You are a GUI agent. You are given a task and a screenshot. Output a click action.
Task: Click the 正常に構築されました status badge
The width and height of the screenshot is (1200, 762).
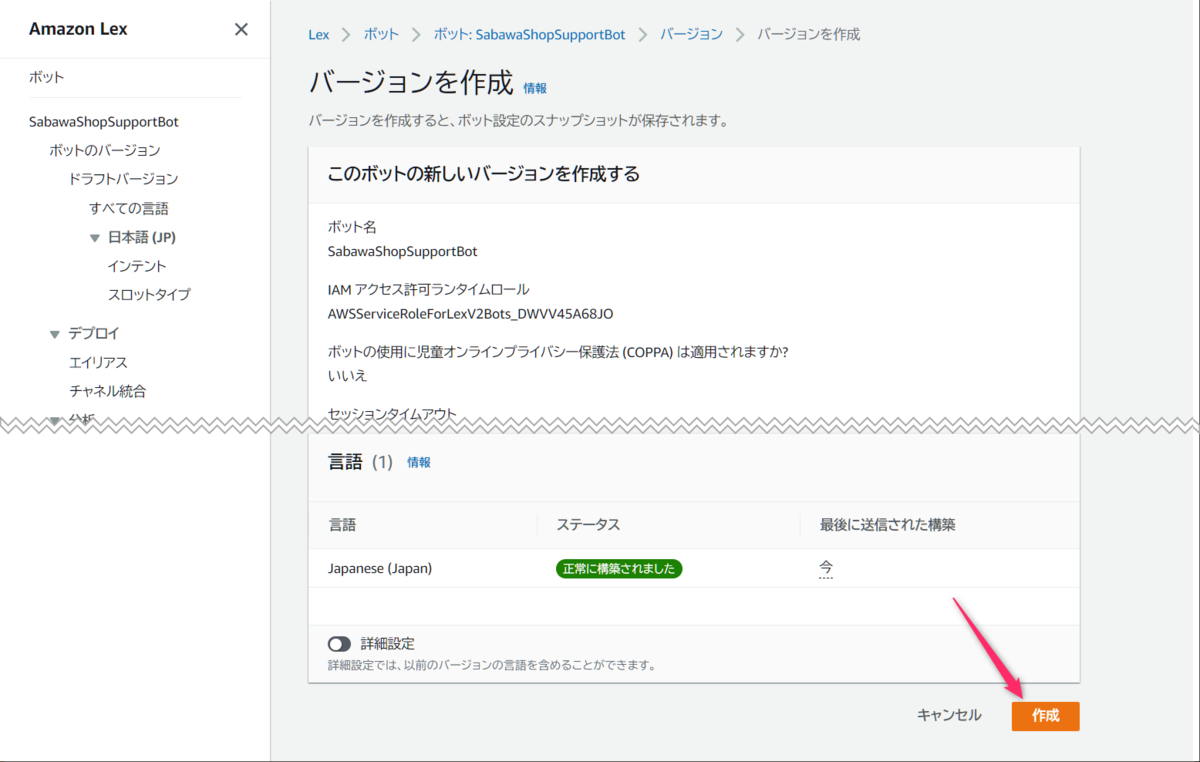pyautogui.click(x=619, y=568)
